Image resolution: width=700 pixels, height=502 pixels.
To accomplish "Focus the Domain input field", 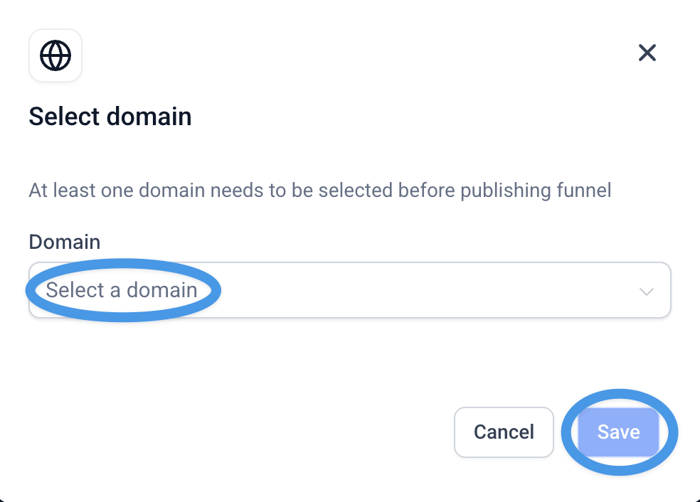I will point(349,291).
